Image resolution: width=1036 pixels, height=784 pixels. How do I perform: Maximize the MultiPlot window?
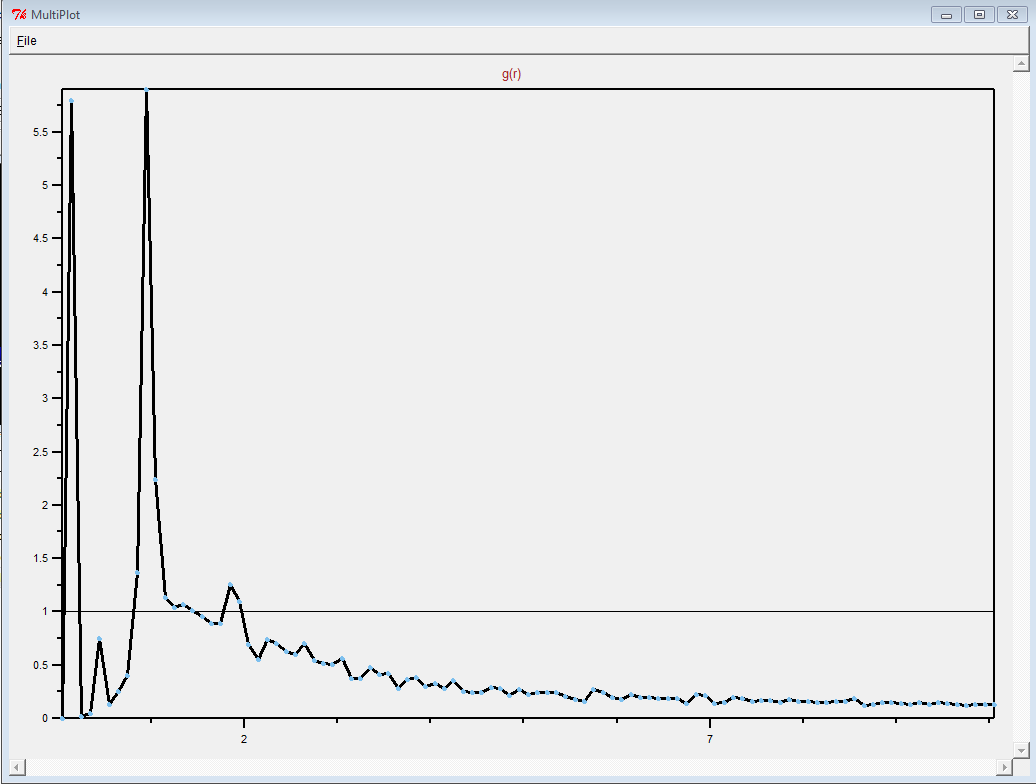click(979, 15)
